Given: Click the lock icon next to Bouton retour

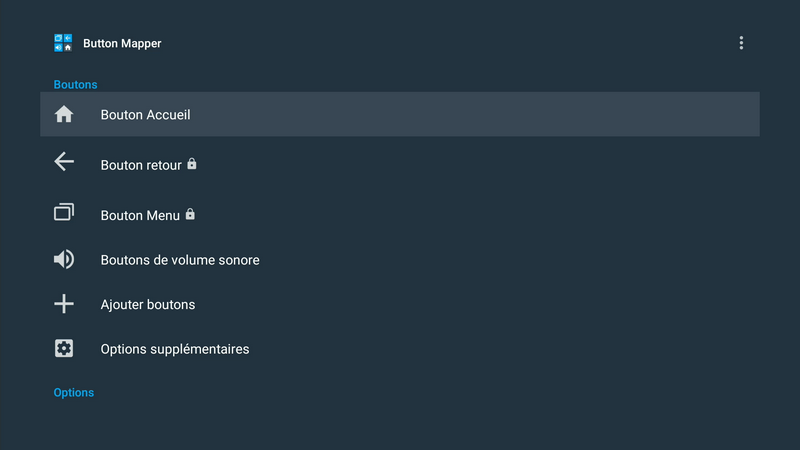Looking at the screenshot, I should click(192, 164).
